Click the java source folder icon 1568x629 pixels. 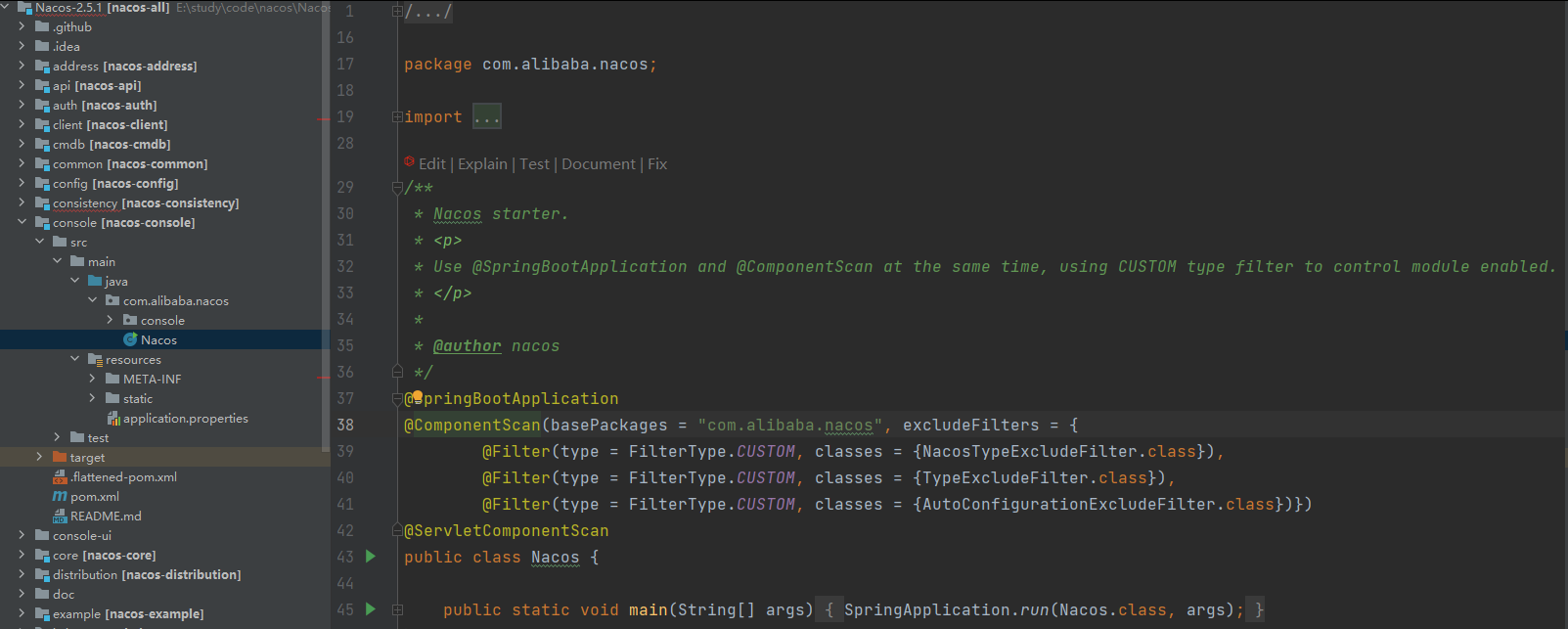coord(95,281)
